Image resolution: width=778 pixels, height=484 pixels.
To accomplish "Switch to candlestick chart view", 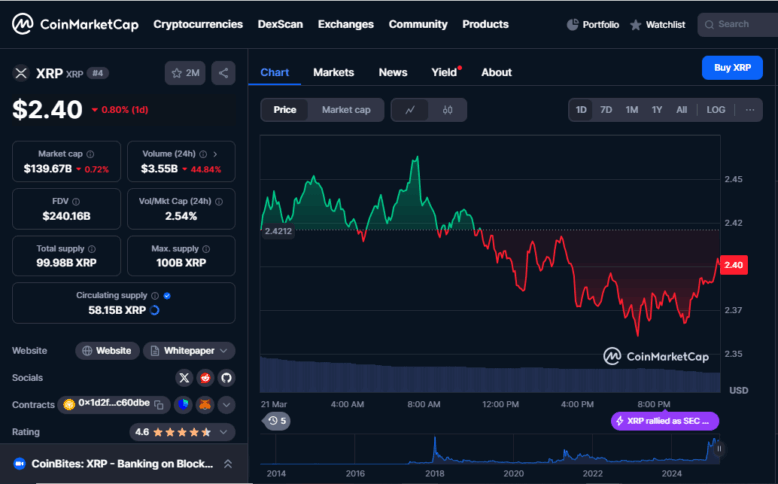I will click(448, 110).
